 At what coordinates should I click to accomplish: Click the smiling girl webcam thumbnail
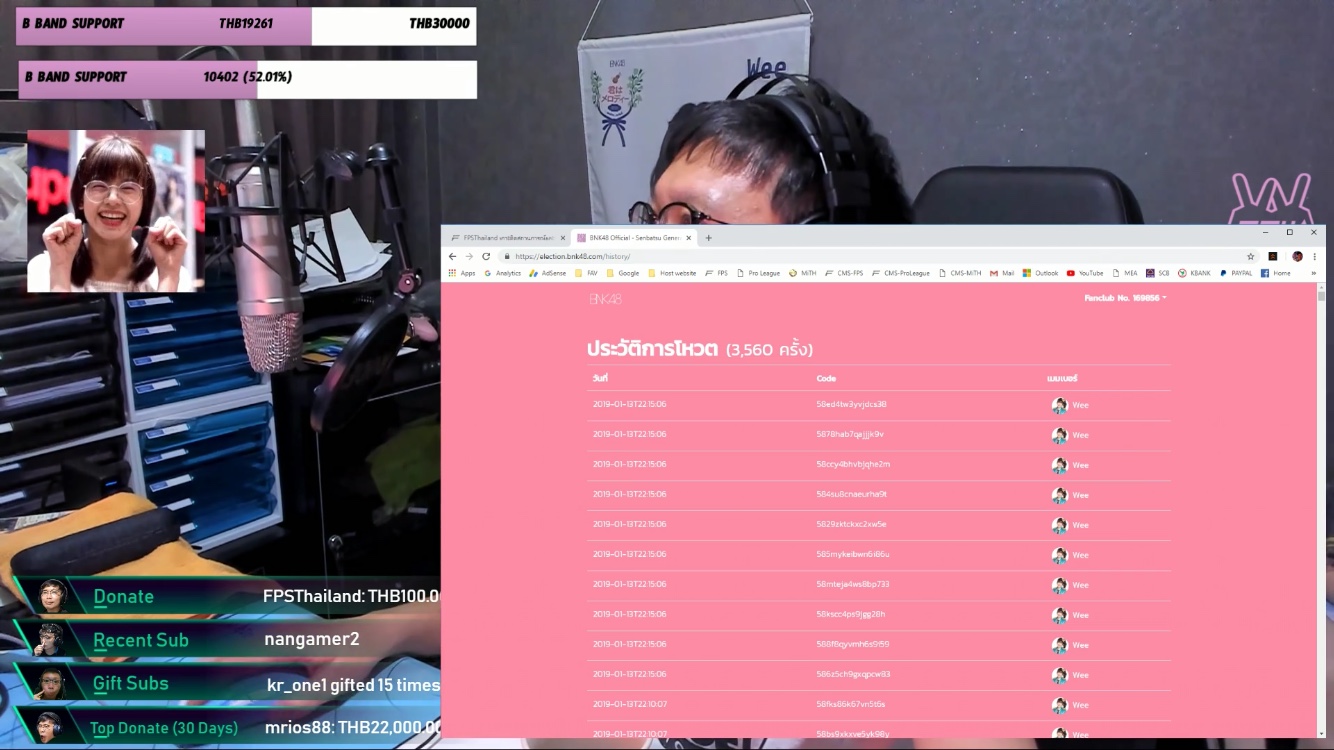(116, 211)
